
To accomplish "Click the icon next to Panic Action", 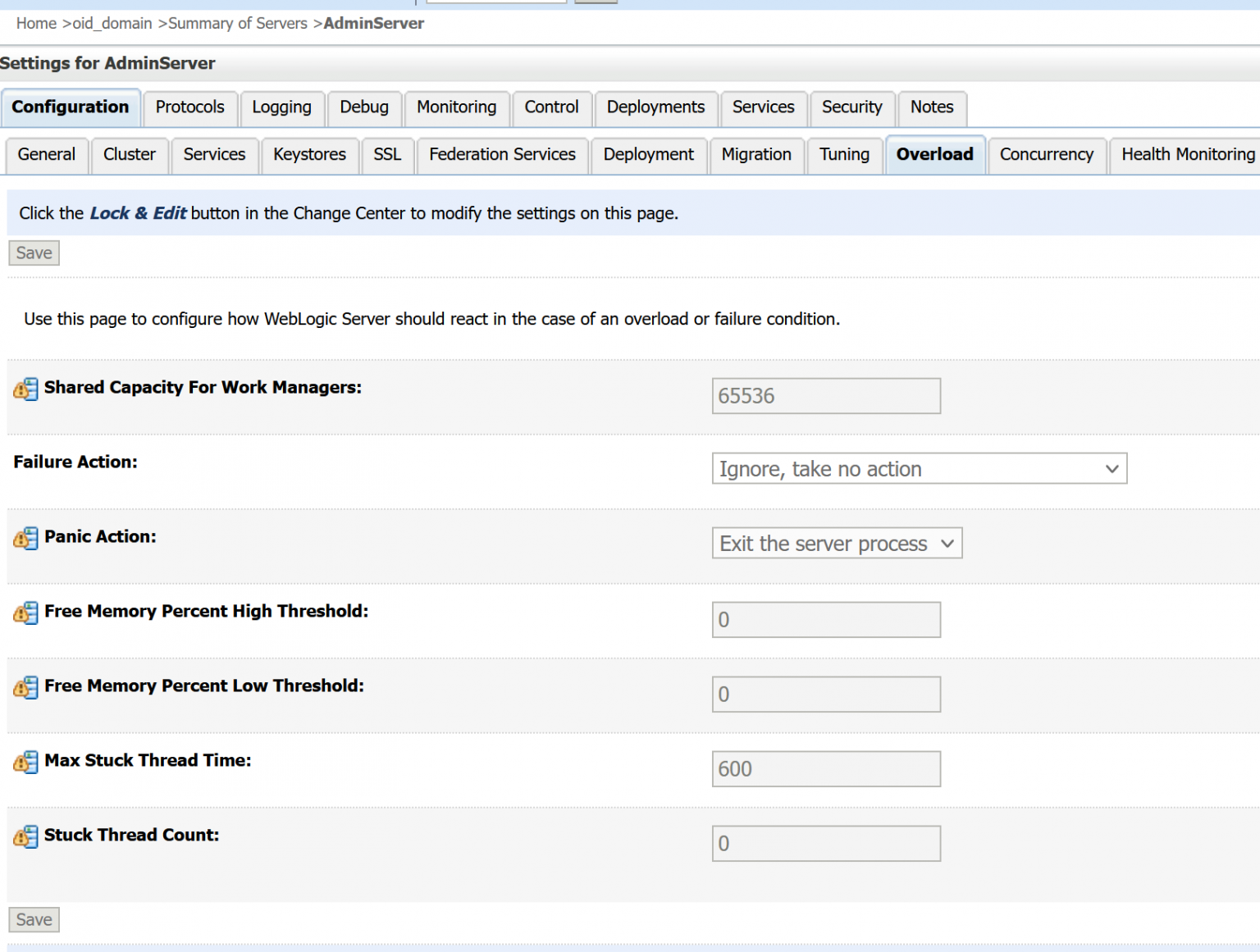I will 25,538.
